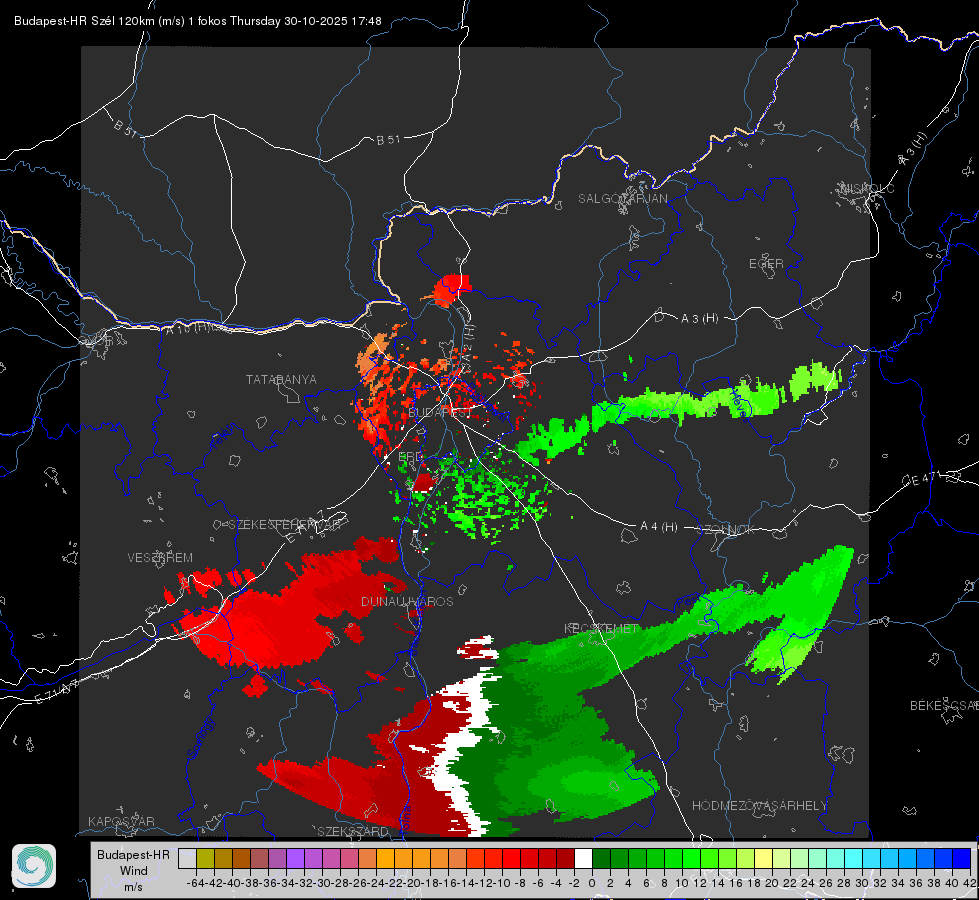Select the brown swatch between -40 and -38
Viewport: 979px width, 900px height.
point(241,858)
